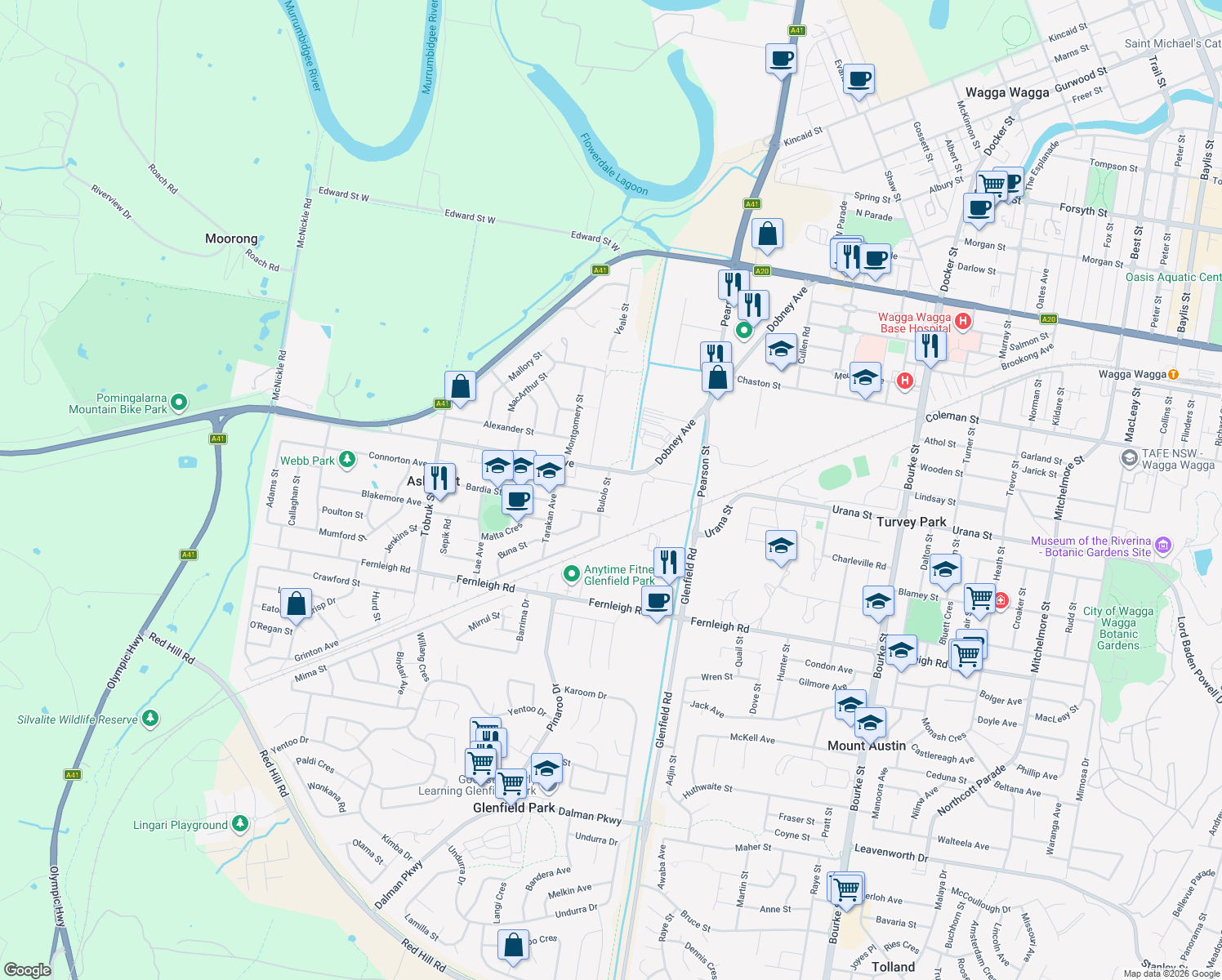Click the A20 road shield near Dobney Ave
Viewport: 1222px width, 980px height.
coord(762,271)
